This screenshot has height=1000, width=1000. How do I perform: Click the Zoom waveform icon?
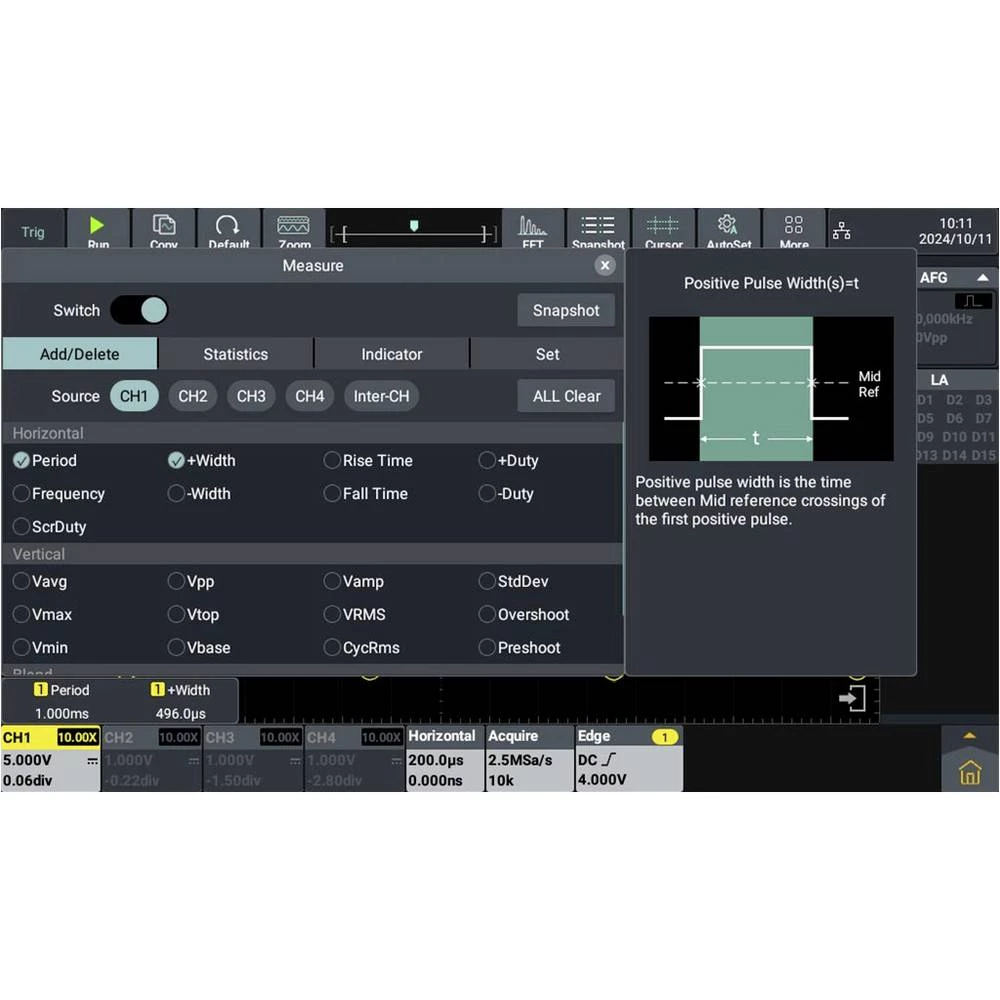294,229
